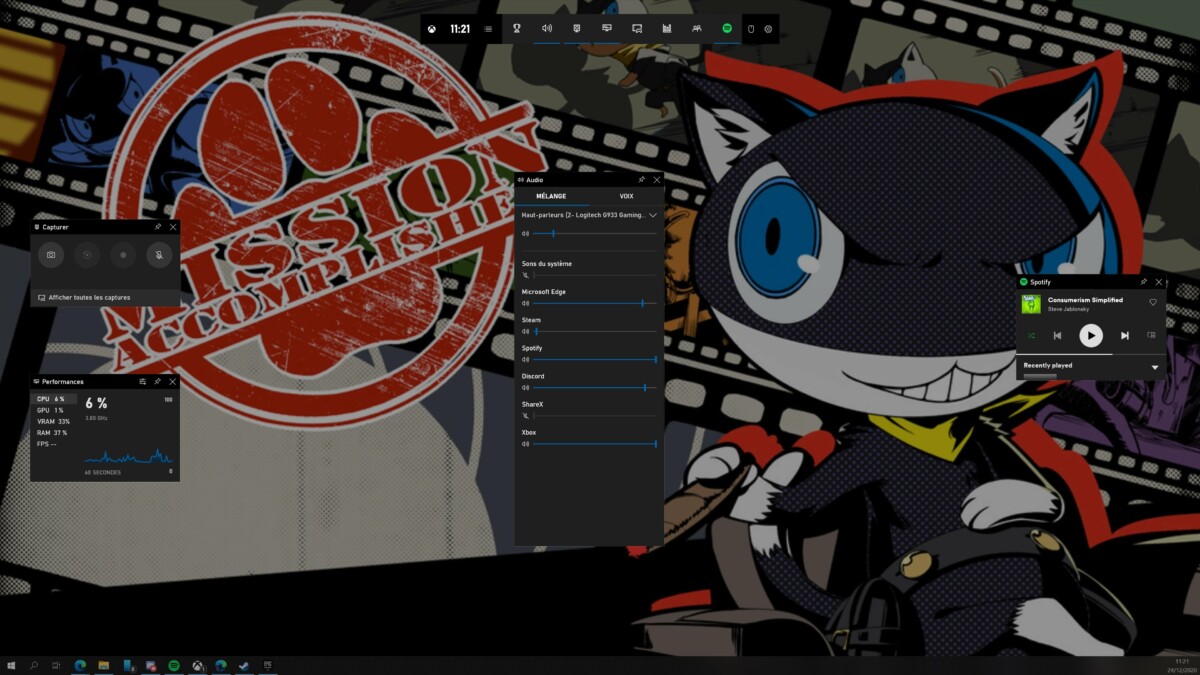Open Task View from the taskbar

(57, 665)
